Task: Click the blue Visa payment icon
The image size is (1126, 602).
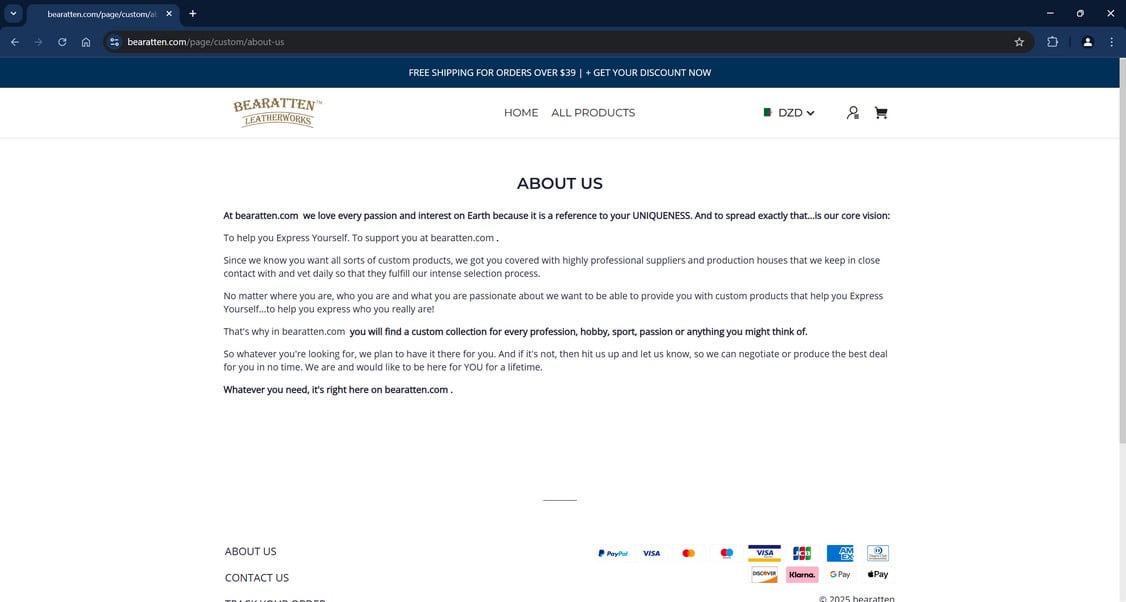Action: click(x=651, y=553)
